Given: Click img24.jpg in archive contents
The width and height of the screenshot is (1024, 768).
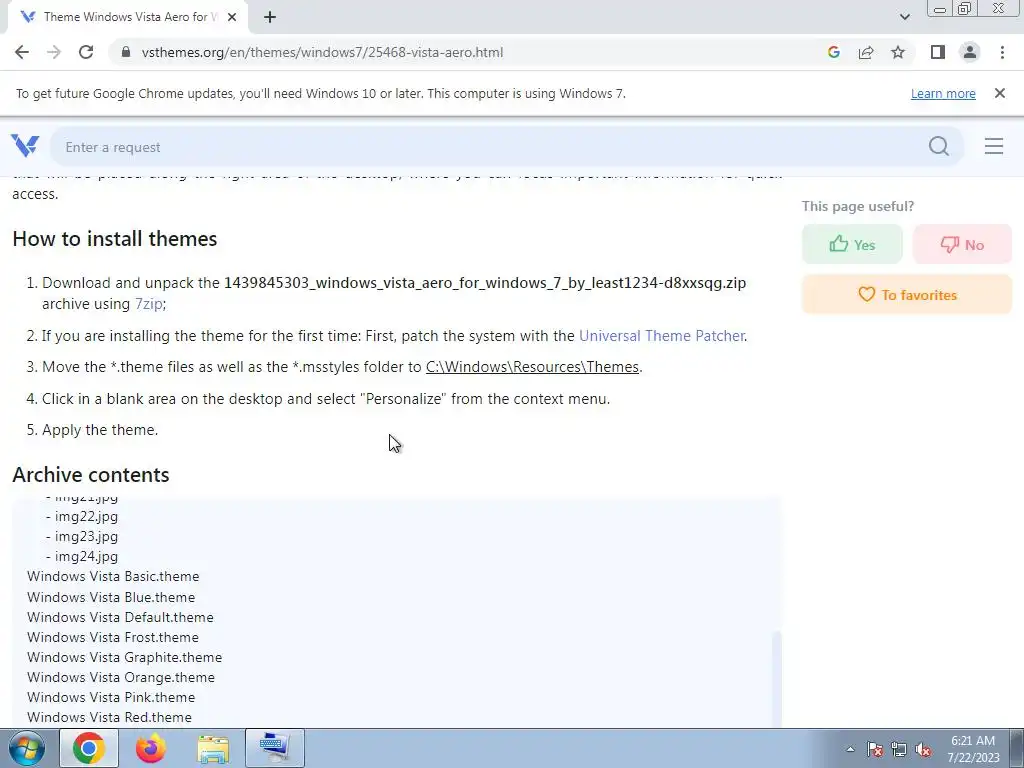Looking at the screenshot, I should (86, 556).
